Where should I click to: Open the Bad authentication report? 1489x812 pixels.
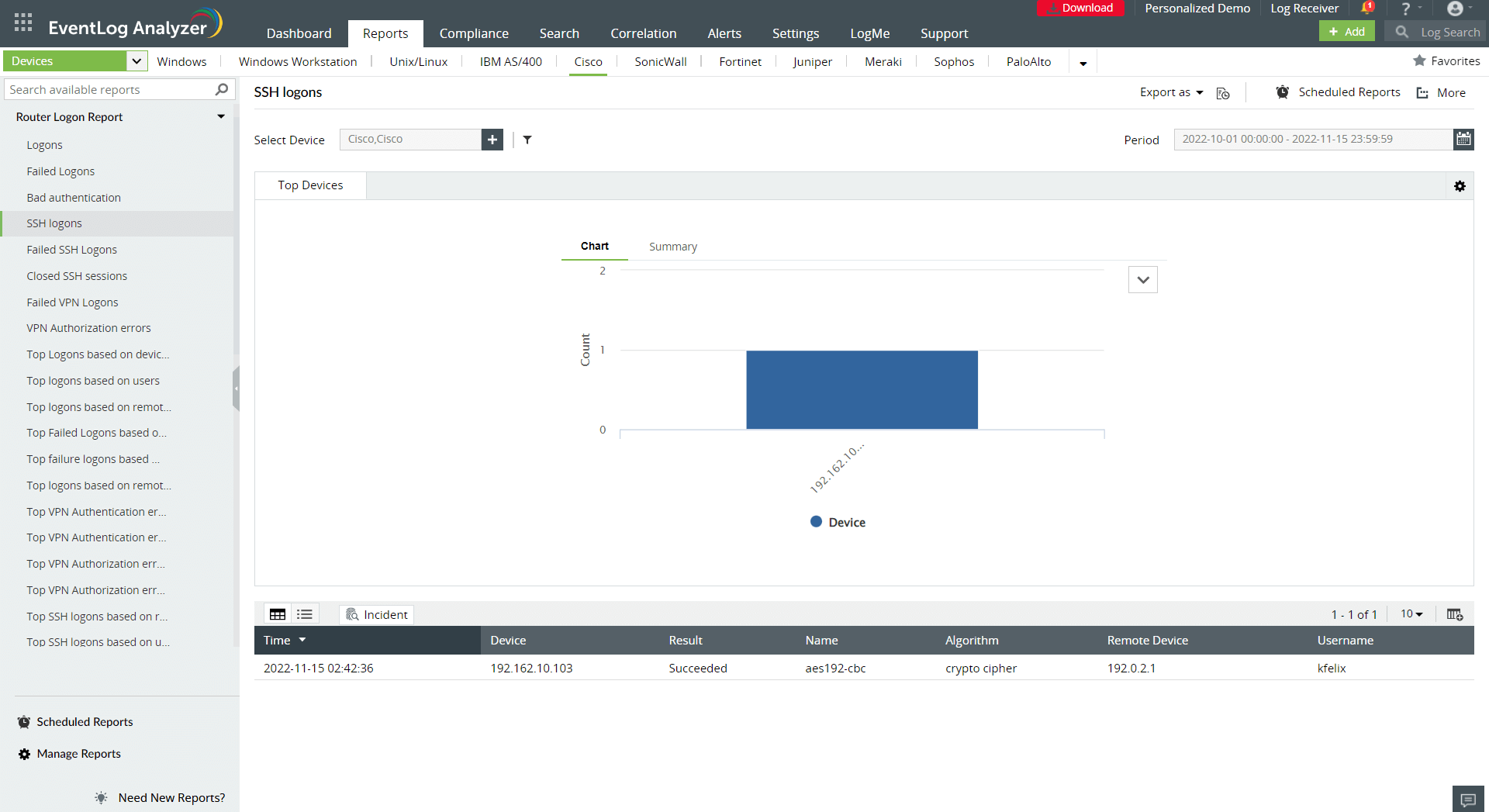pyautogui.click(x=74, y=198)
